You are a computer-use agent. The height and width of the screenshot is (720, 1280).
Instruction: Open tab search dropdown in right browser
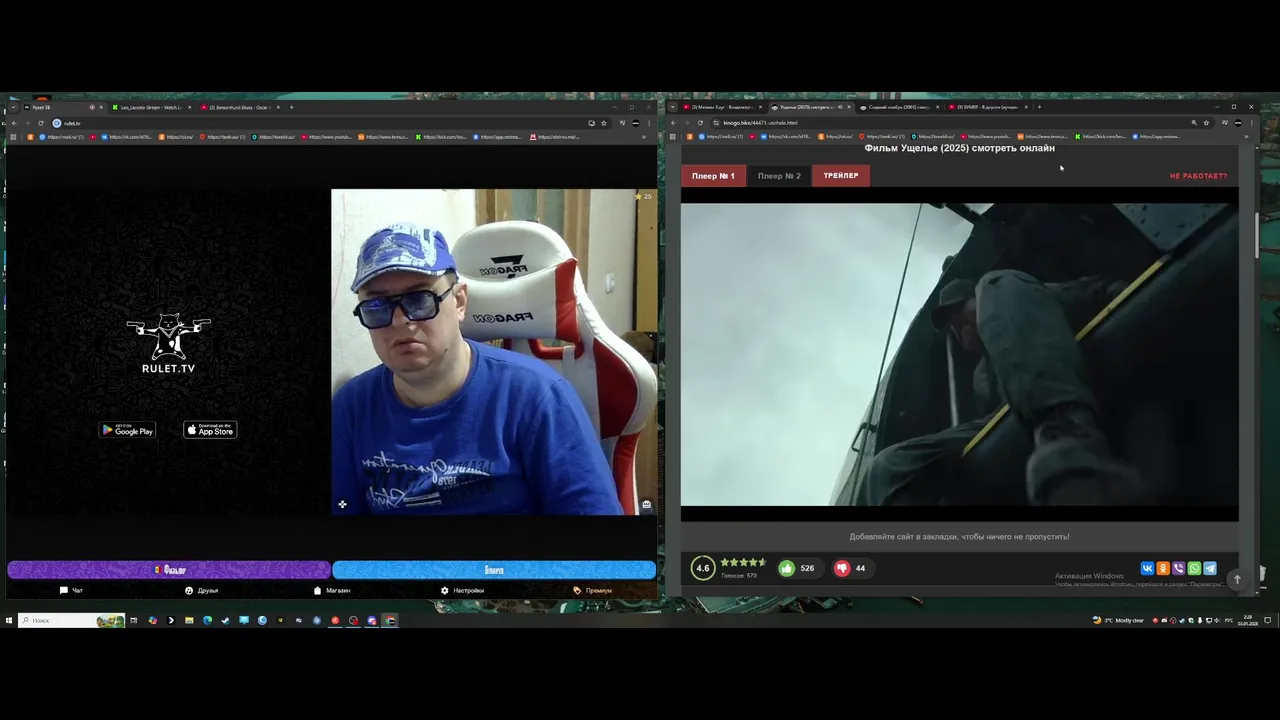tap(672, 107)
